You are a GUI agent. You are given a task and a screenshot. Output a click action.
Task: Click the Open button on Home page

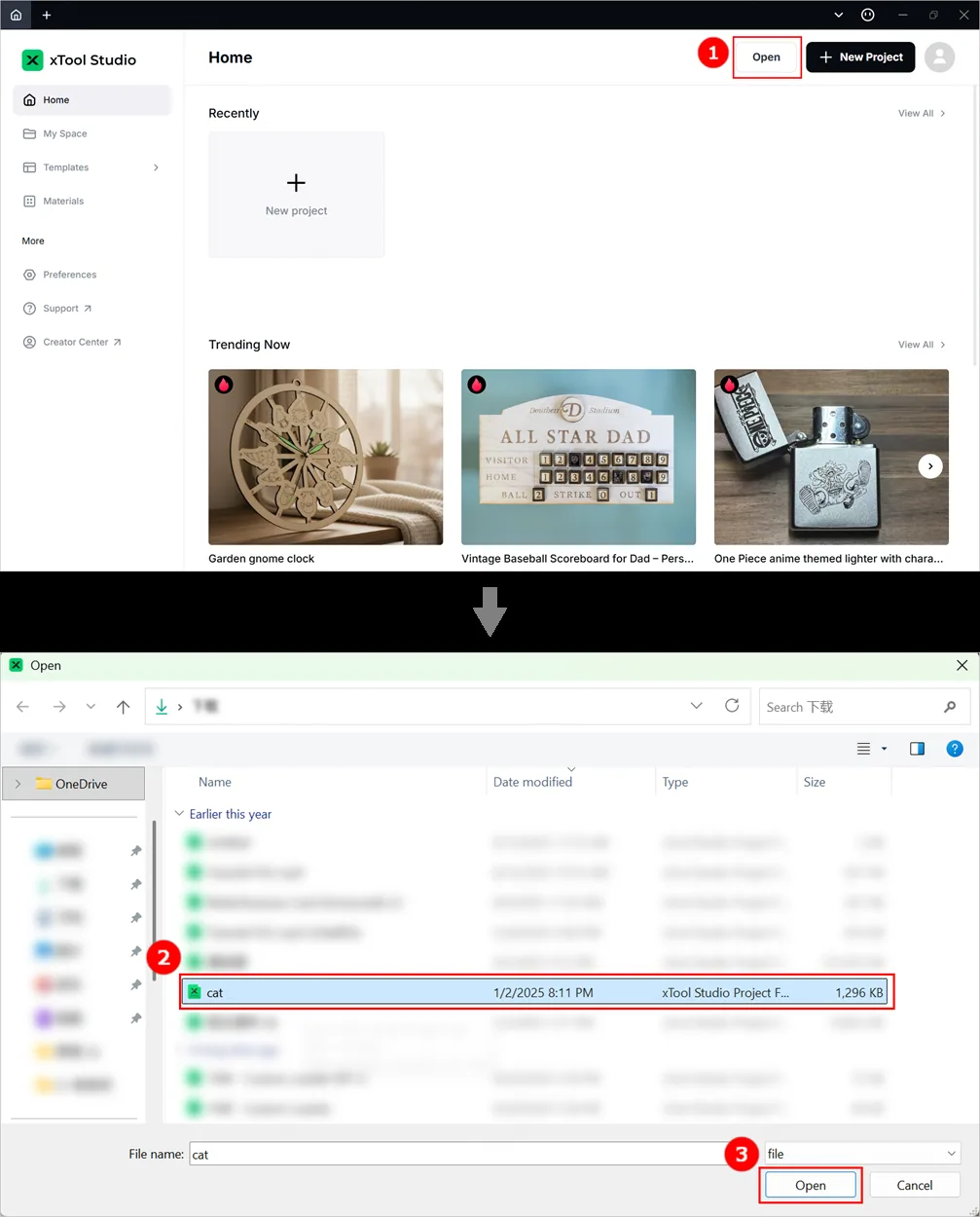766,57
